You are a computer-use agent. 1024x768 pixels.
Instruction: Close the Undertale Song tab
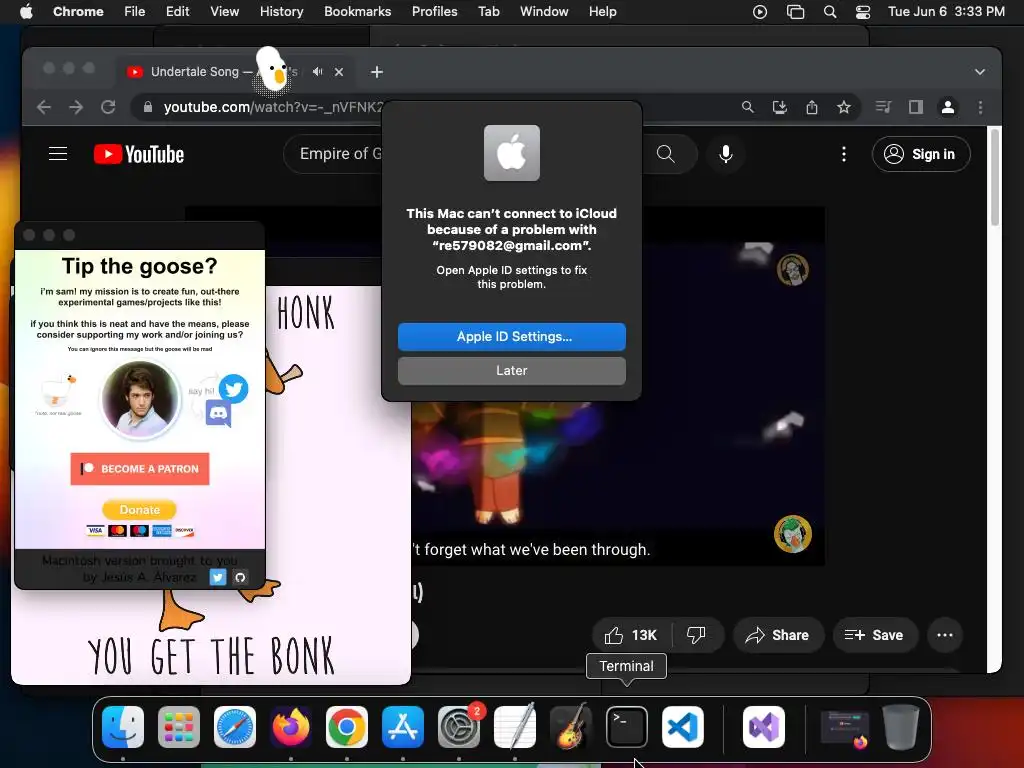[x=339, y=72]
